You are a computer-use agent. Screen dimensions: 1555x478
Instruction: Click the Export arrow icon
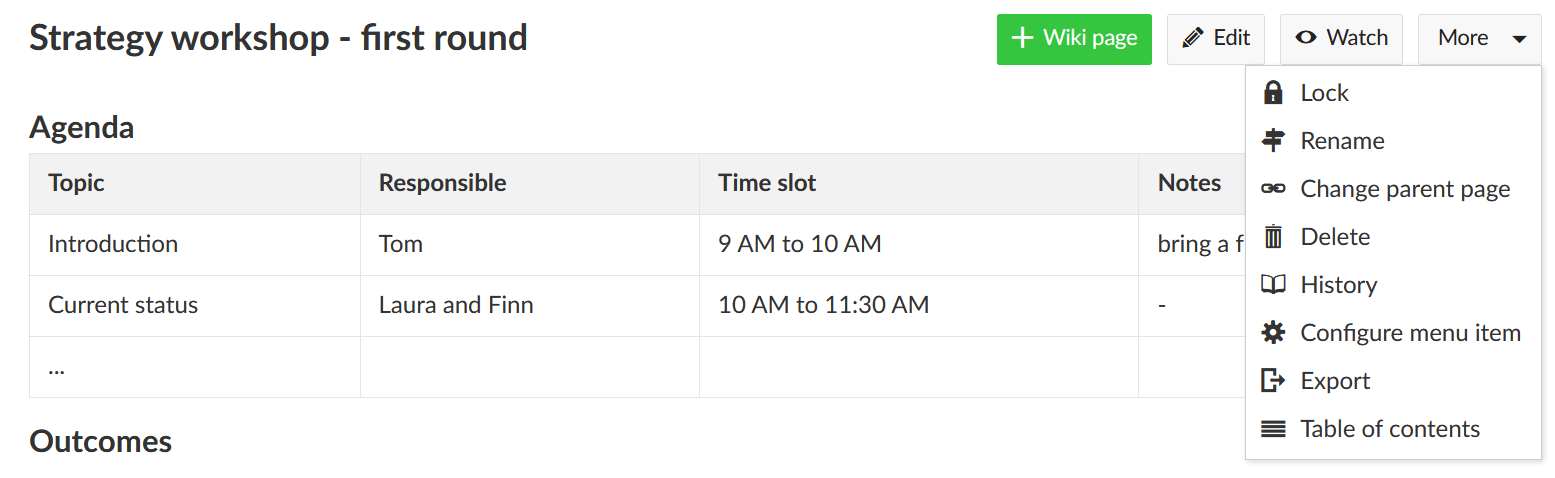tap(1273, 381)
